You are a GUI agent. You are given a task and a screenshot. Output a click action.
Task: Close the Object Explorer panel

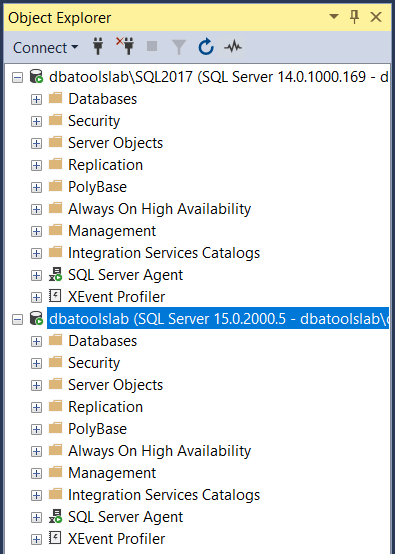(x=376, y=17)
